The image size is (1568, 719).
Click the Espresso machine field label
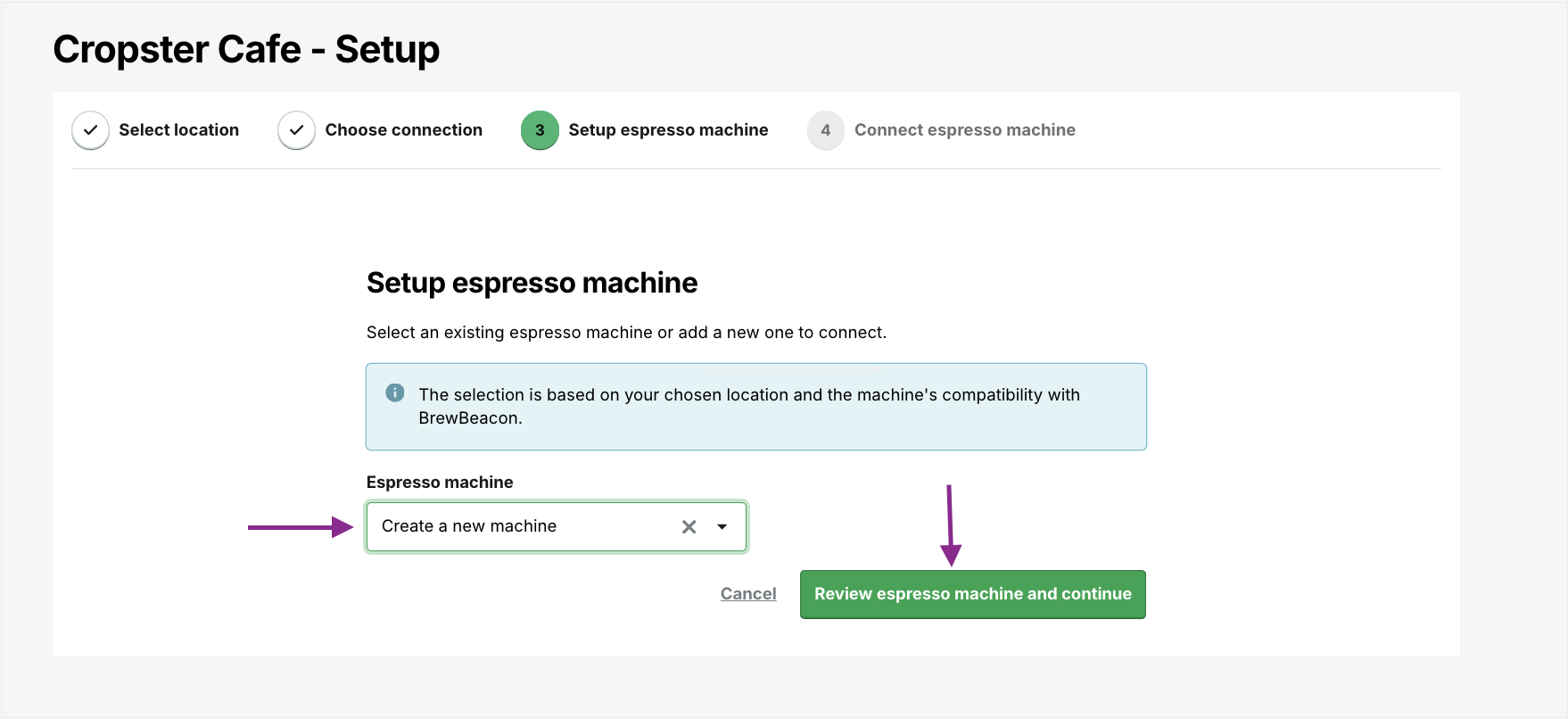tap(440, 483)
